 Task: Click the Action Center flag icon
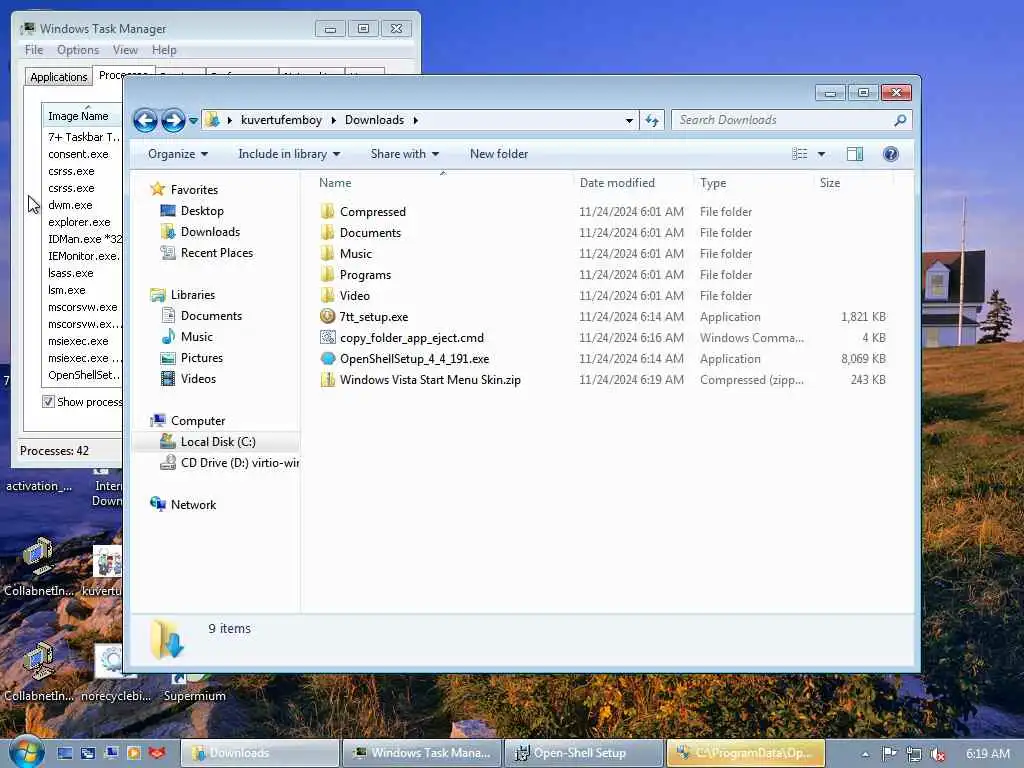[889, 754]
